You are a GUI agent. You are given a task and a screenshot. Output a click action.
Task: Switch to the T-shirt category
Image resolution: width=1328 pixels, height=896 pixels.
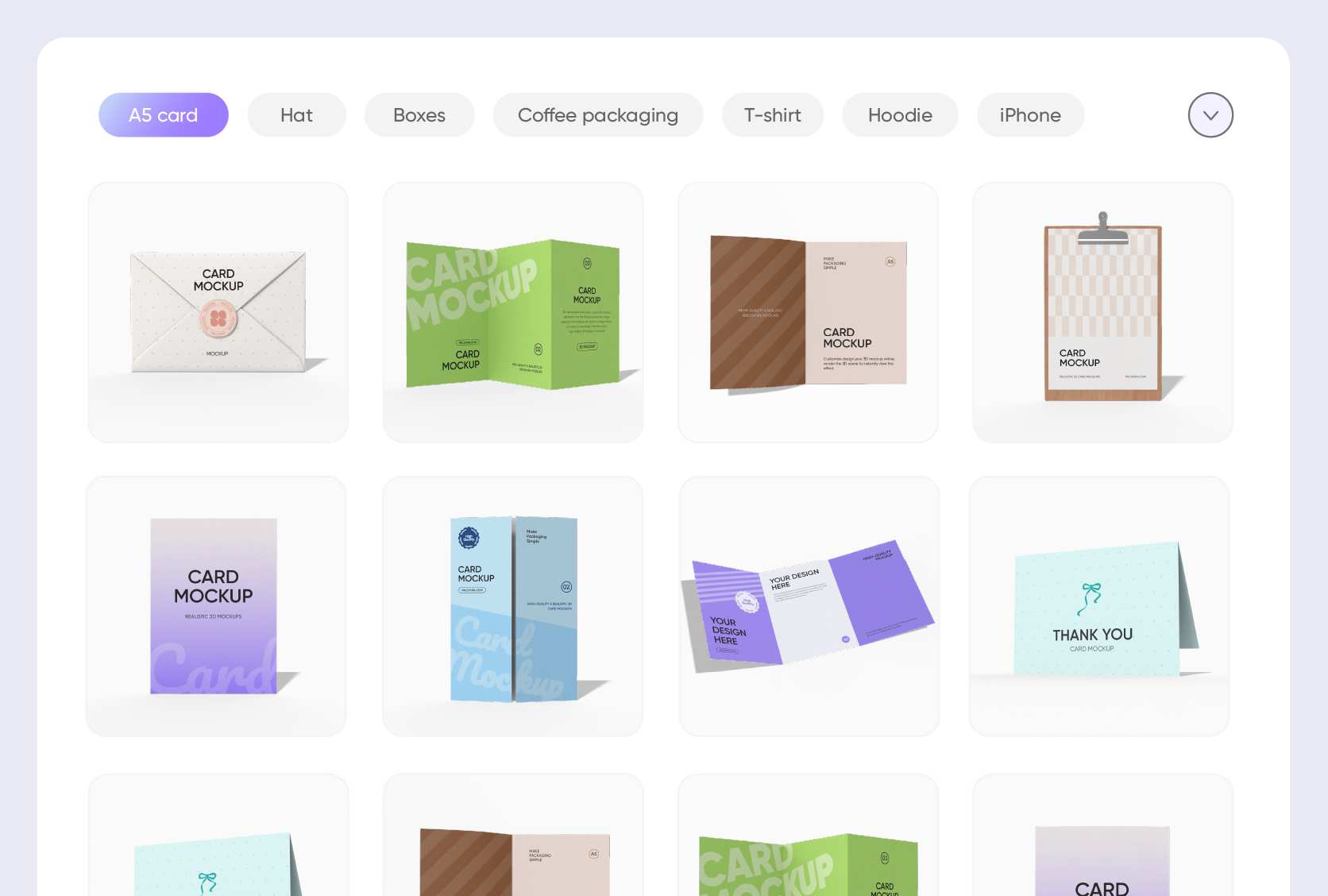pos(773,115)
